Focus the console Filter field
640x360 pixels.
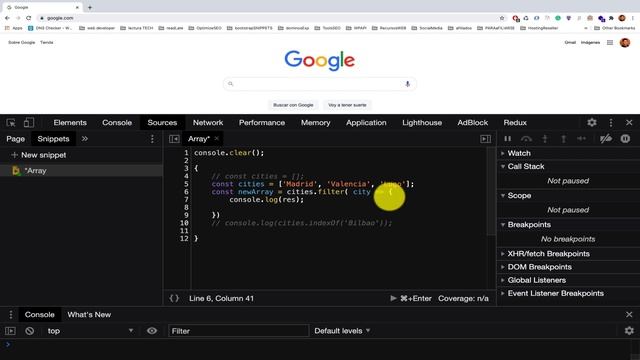coord(238,331)
